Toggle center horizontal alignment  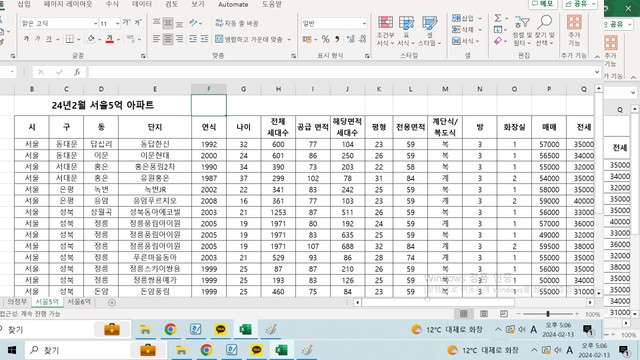point(168,39)
